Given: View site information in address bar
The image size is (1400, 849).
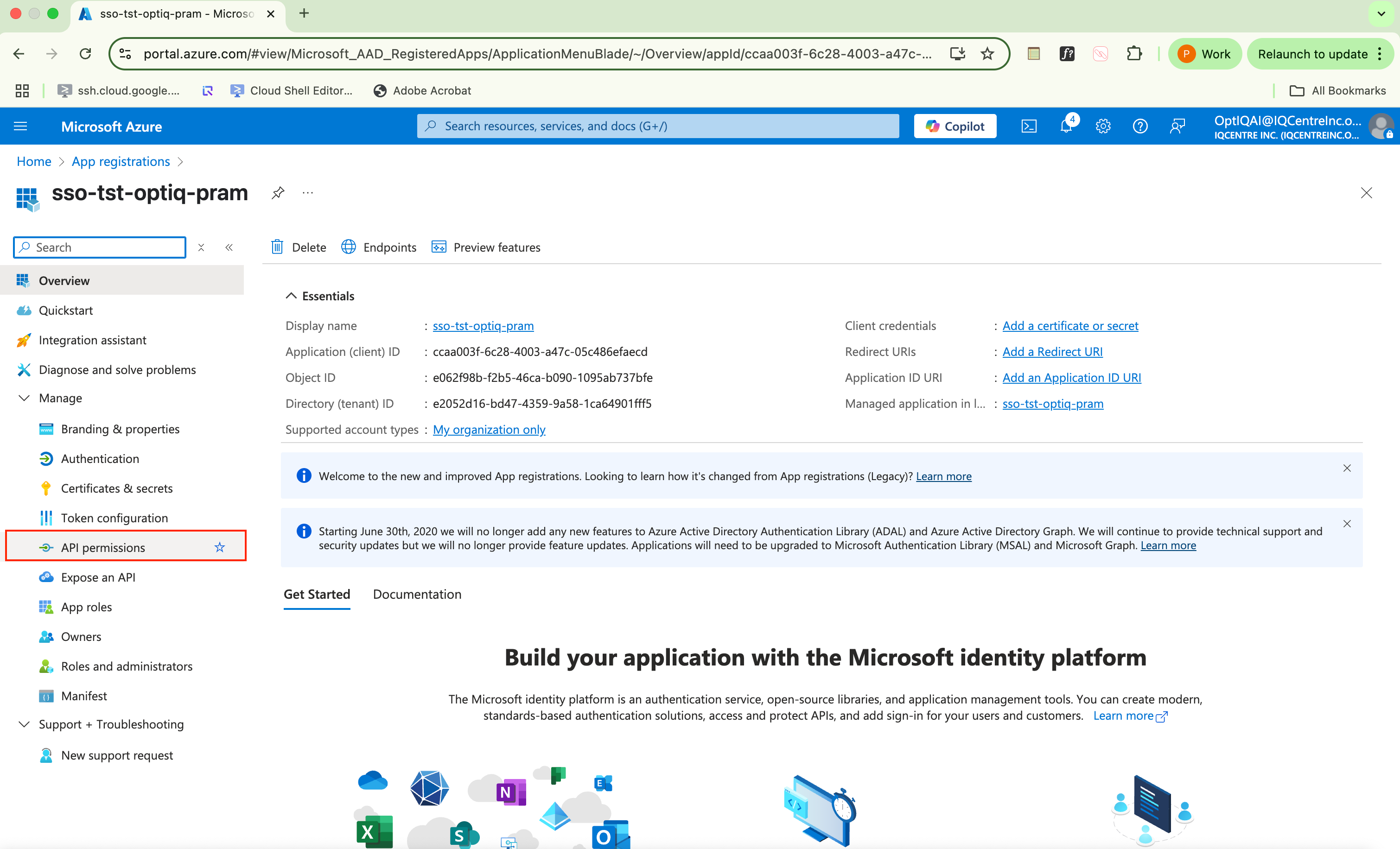Looking at the screenshot, I should pyautogui.click(x=125, y=54).
